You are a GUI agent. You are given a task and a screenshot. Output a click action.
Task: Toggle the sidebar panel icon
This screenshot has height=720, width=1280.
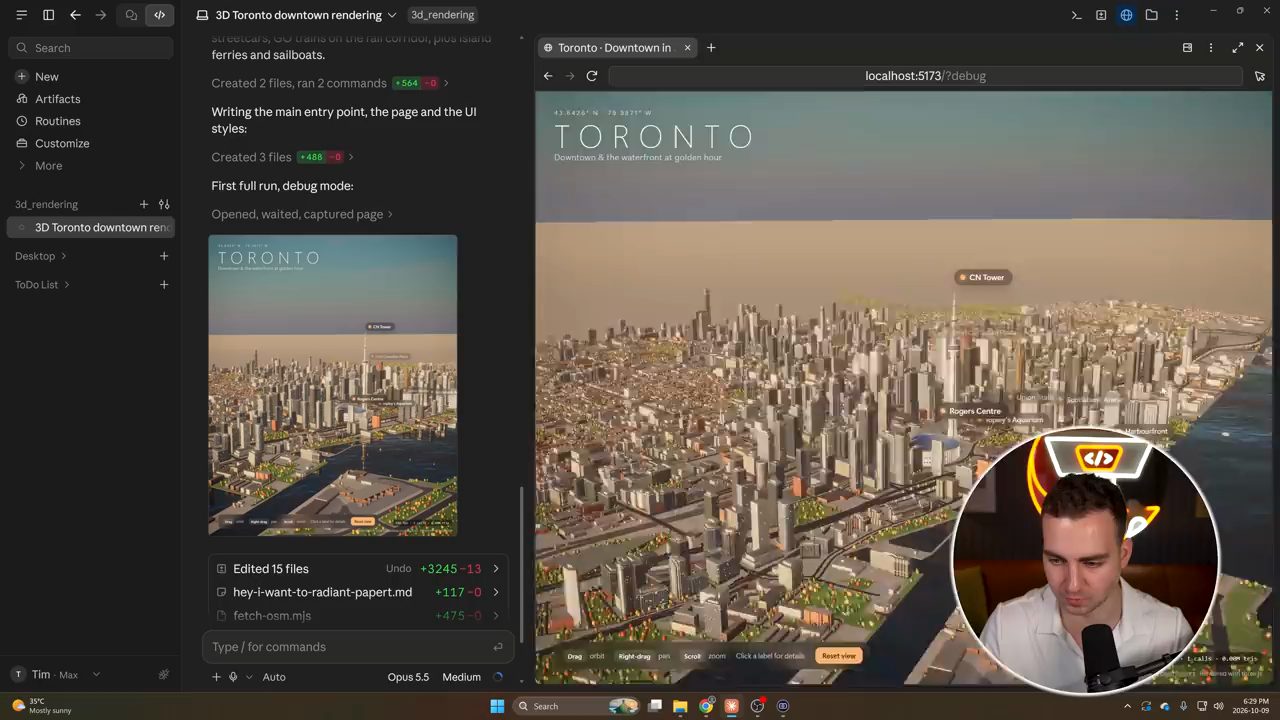(x=48, y=15)
